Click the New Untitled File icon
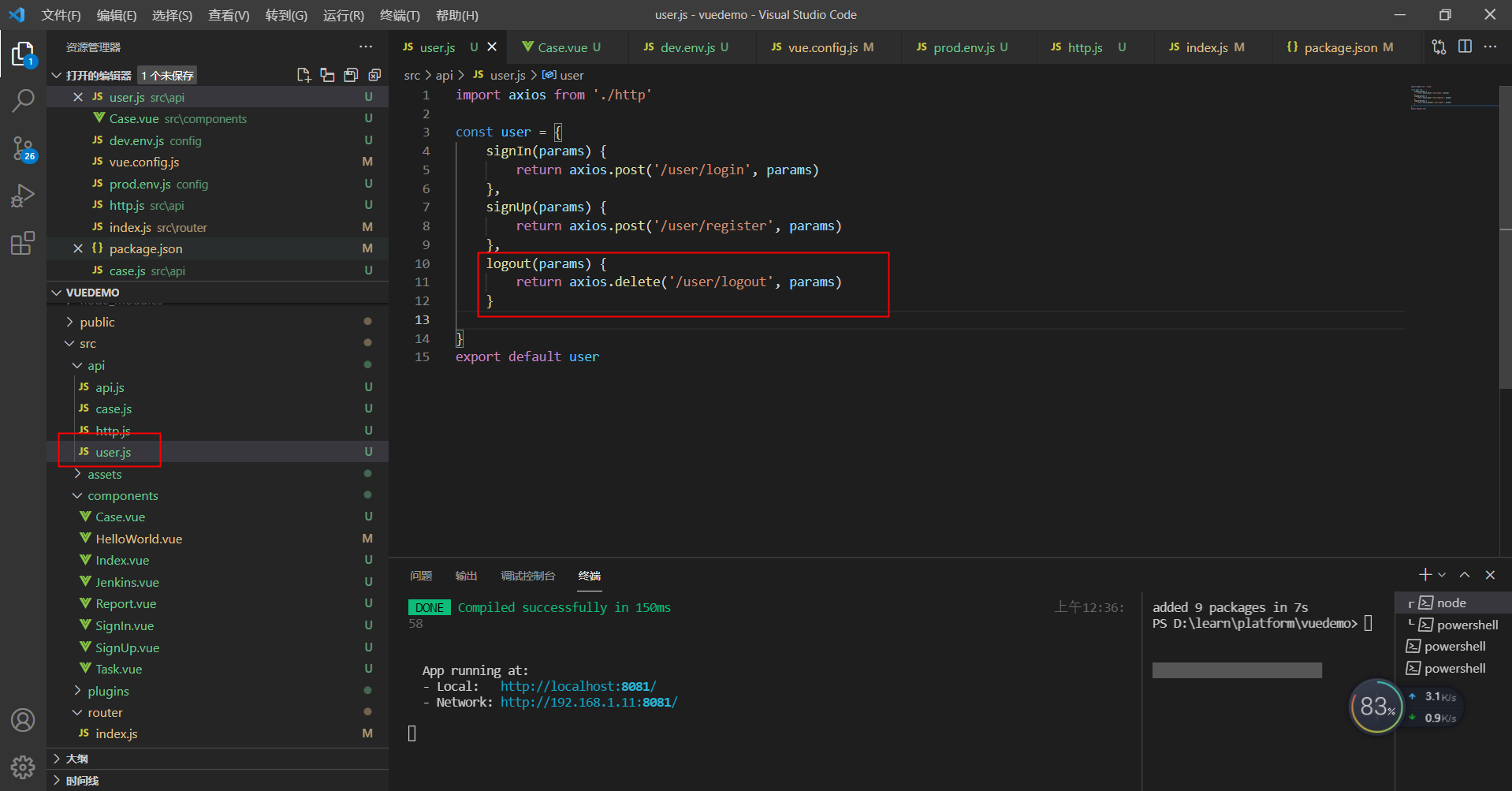This screenshot has height=791, width=1512. coord(304,75)
